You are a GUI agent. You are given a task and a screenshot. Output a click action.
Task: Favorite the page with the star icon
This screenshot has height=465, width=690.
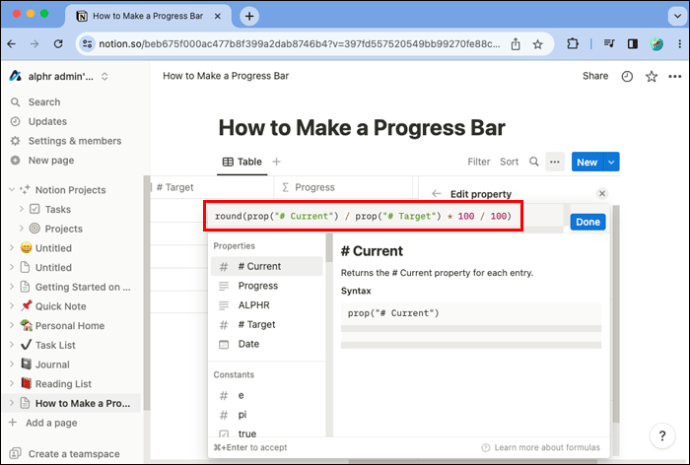click(x=651, y=77)
